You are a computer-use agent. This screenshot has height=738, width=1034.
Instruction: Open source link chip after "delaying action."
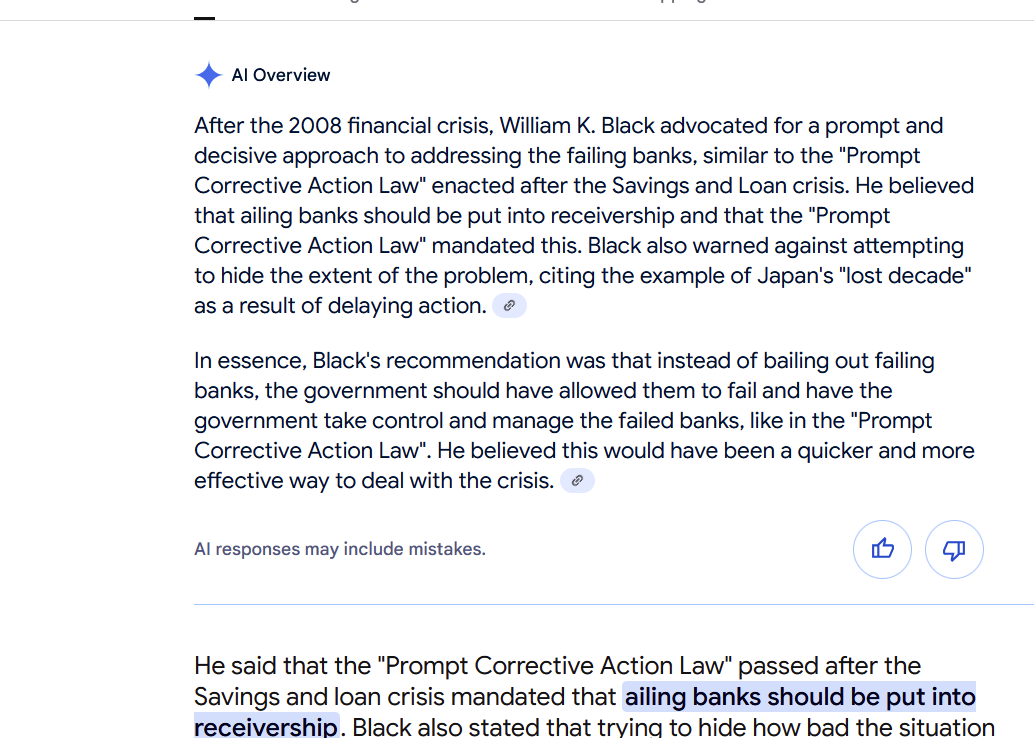[x=509, y=306]
